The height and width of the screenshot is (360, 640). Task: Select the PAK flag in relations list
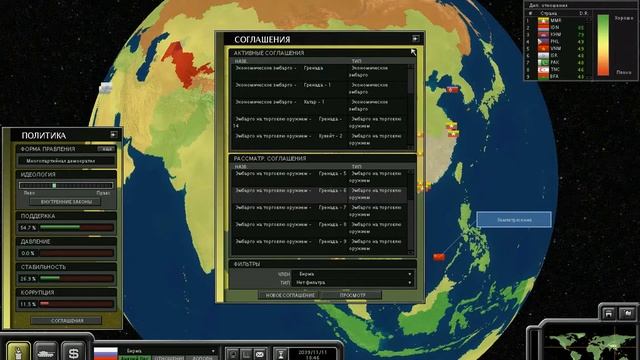[x=543, y=62]
